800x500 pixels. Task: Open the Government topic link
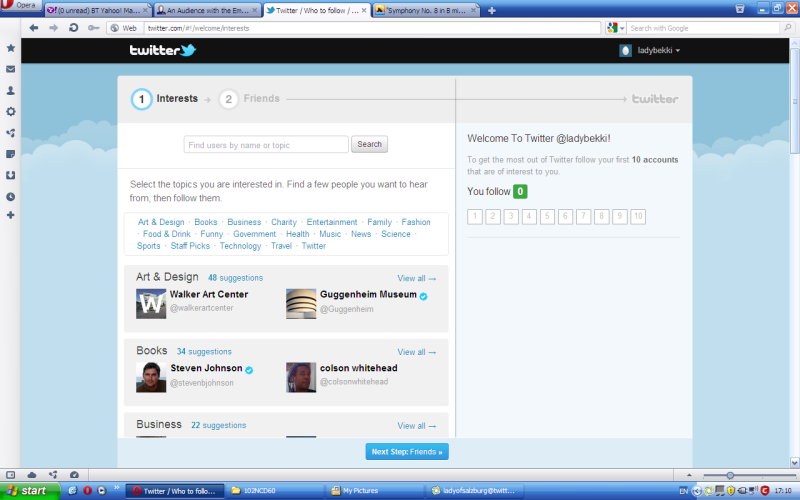[x=254, y=234]
